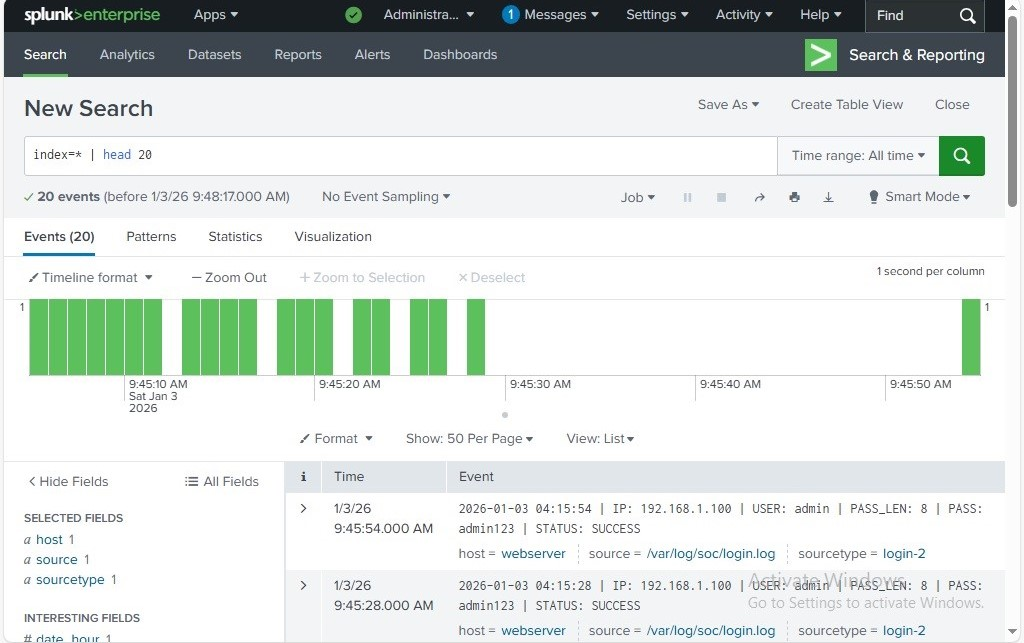Click Hide Fields
This screenshot has width=1024, height=643.
68,482
